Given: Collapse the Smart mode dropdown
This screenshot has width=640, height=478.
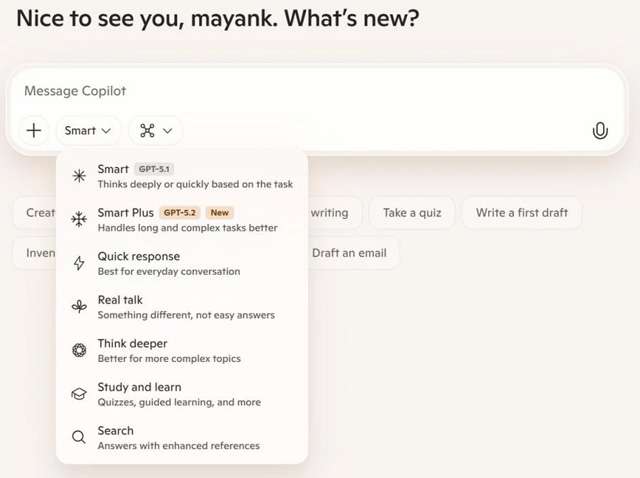Looking at the screenshot, I should (88, 130).
